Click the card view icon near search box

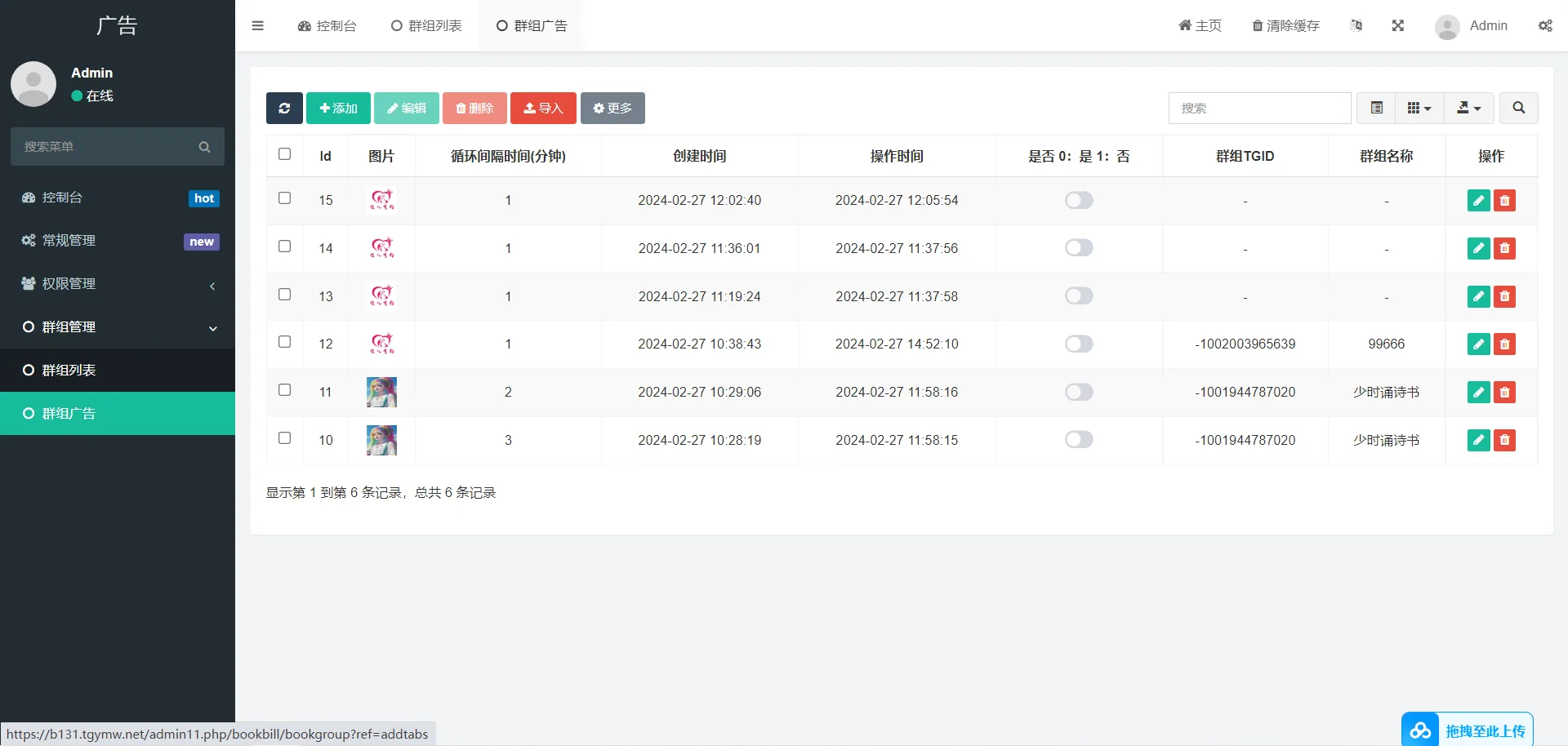point(1376,108)
